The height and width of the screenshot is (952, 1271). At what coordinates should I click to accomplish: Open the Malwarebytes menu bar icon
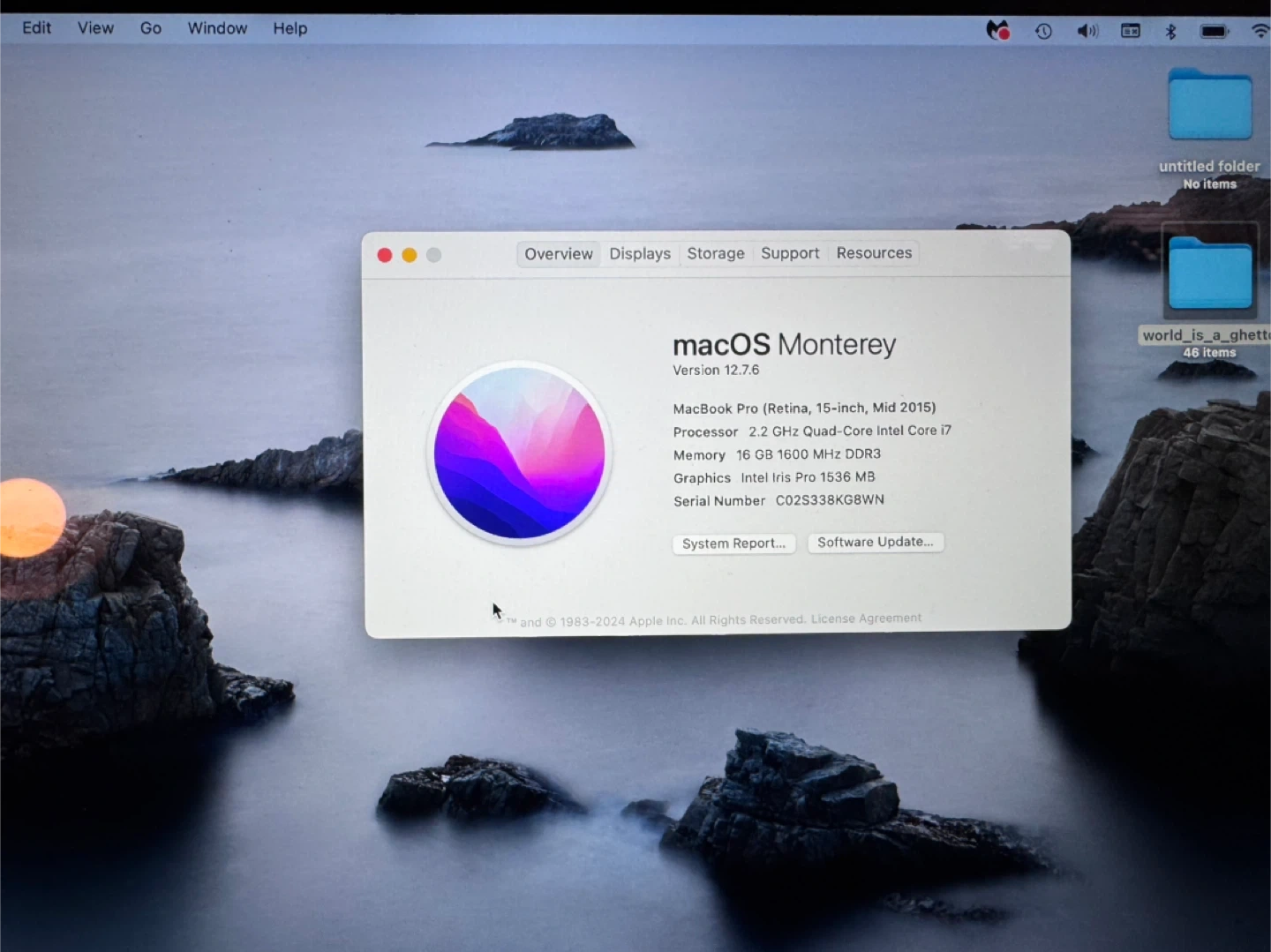997,31
